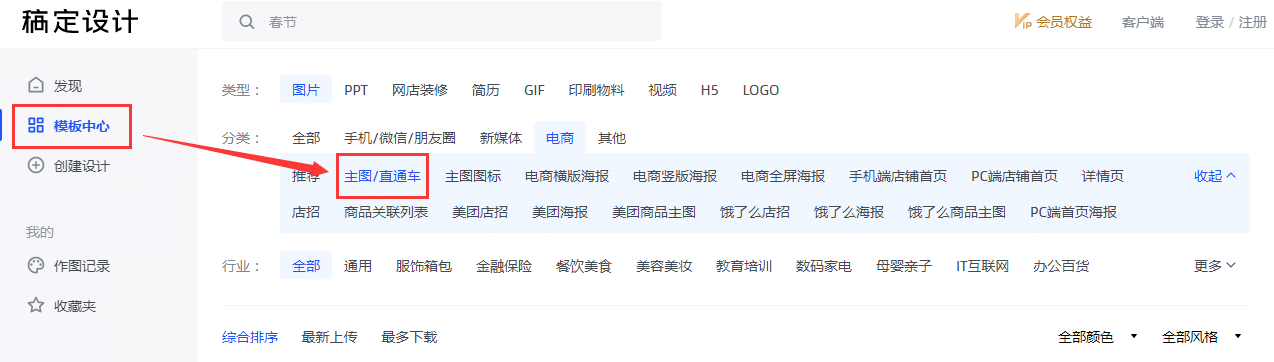Choose 饿了么店招 subcategory

[755, 212]
